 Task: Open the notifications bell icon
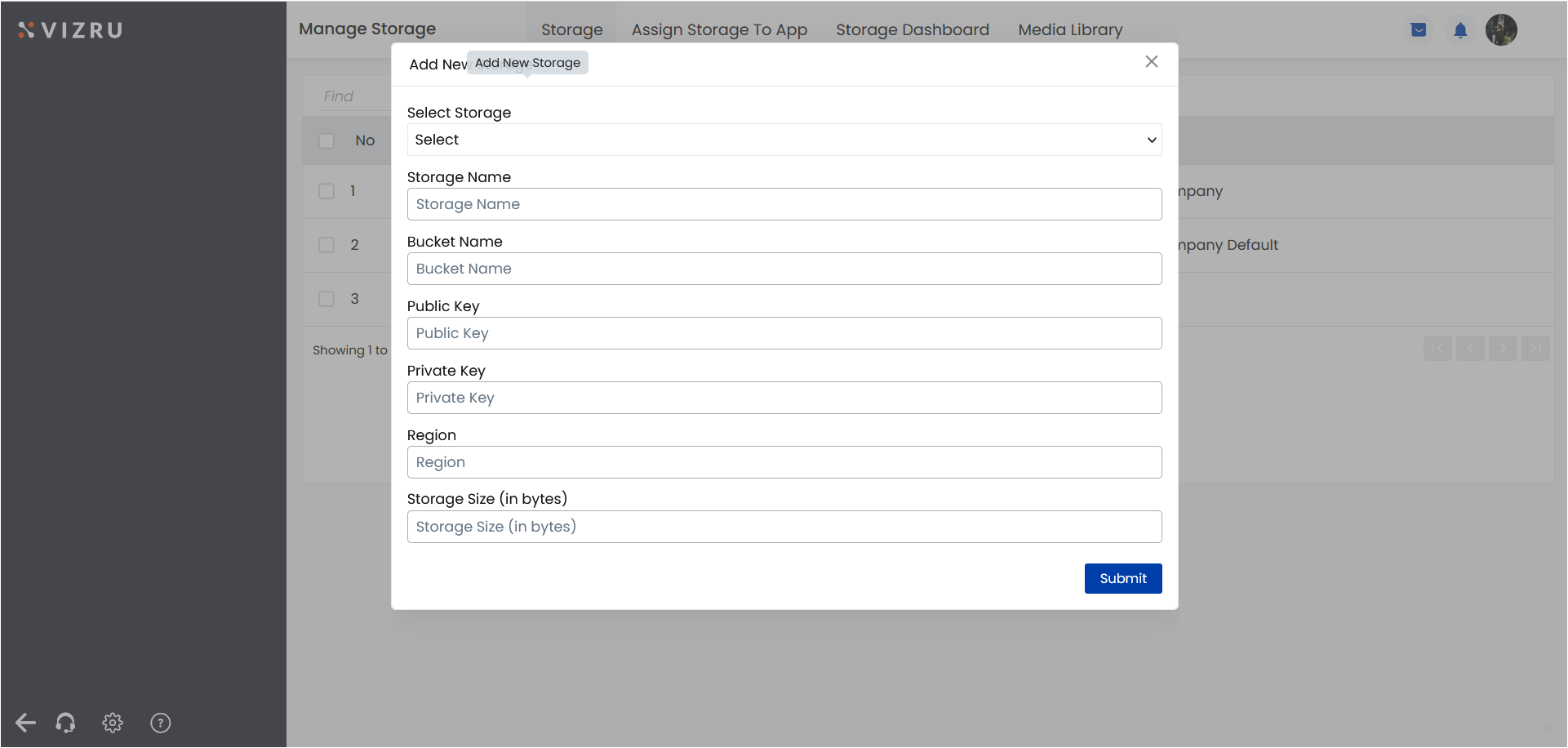tap(1460, 30)
